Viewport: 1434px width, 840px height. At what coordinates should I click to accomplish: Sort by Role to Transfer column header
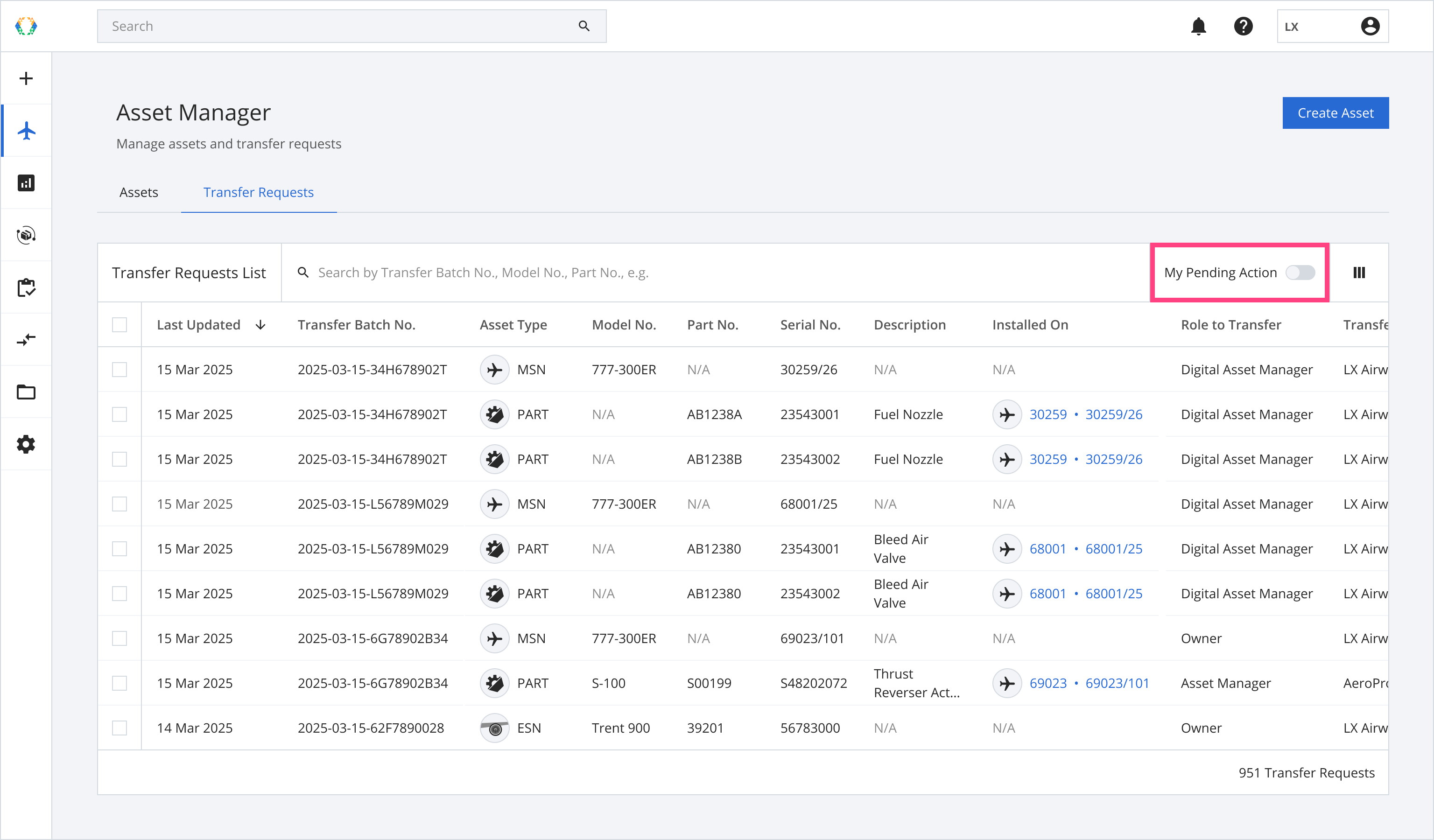(1231, 325)
